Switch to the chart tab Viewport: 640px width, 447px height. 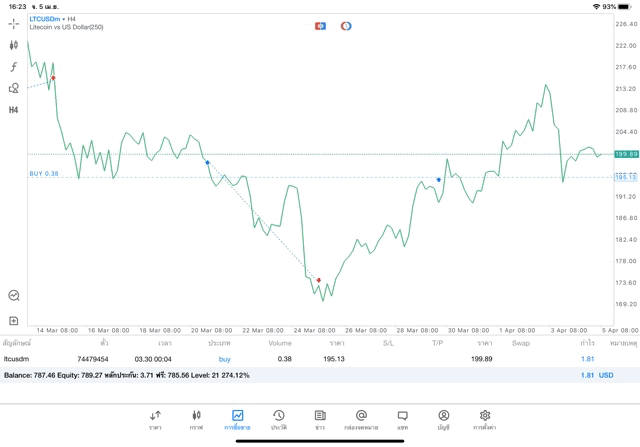196,420
